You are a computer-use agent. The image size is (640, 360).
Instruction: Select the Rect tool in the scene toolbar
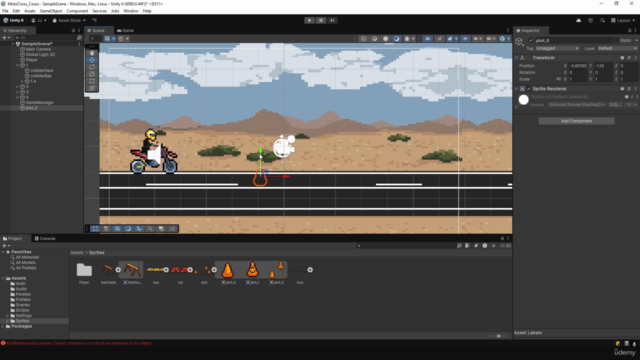coord(92,81)
